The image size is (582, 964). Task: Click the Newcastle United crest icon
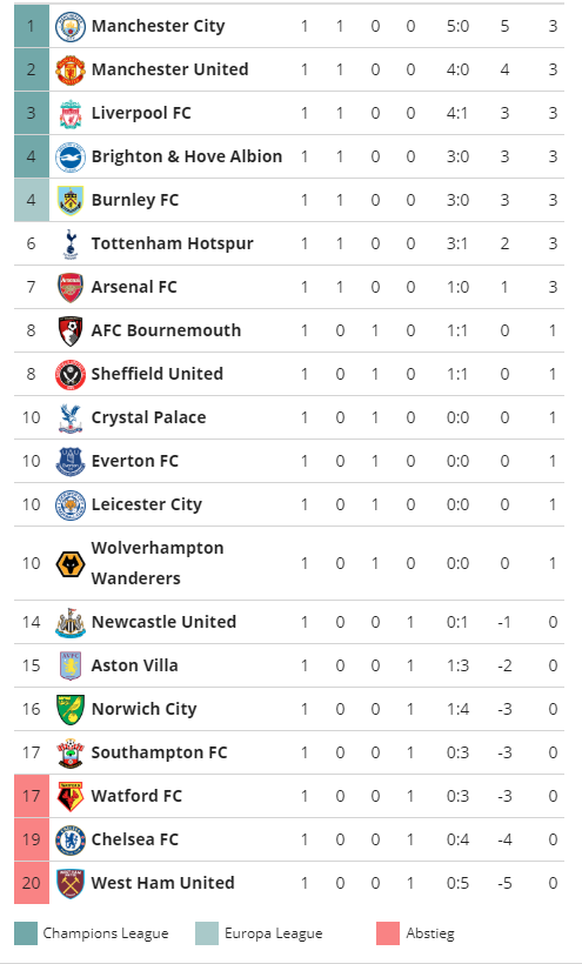pos(70,623)
